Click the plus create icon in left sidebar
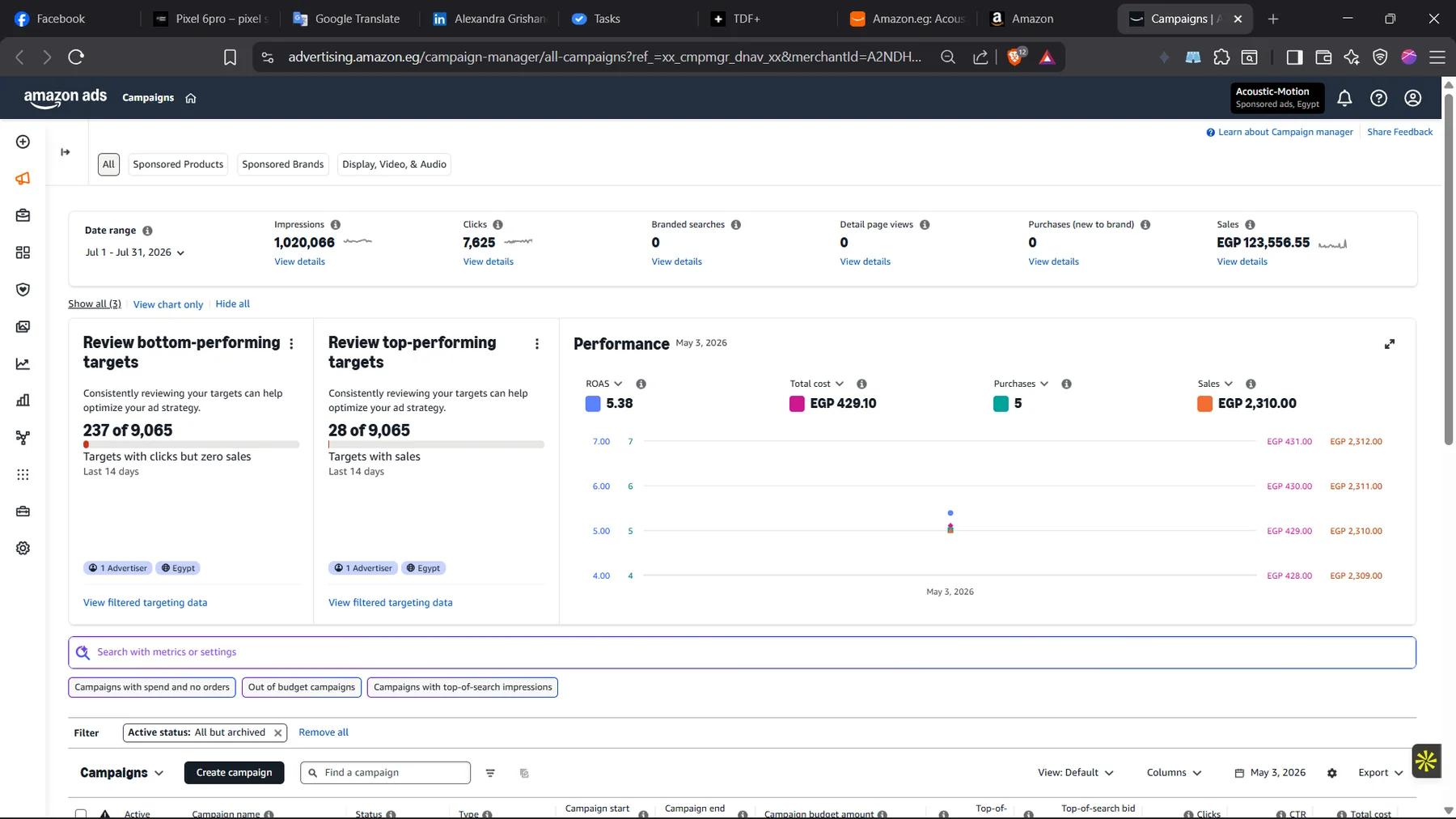 point(23,142)
